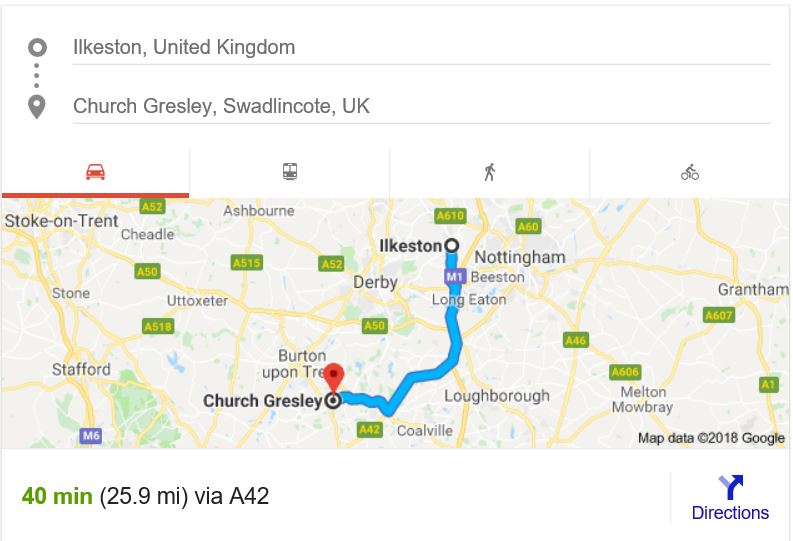Click the origin circle icon beside Ilkeston field

[x=37, y=48]
